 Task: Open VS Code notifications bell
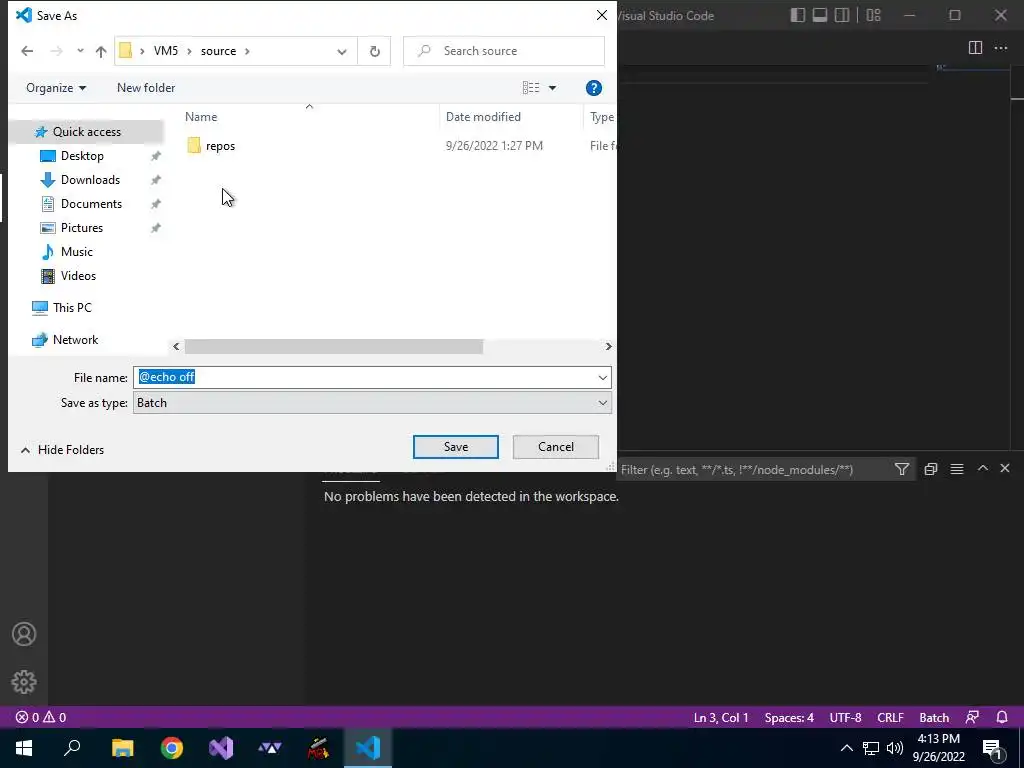pos(1002,717)
